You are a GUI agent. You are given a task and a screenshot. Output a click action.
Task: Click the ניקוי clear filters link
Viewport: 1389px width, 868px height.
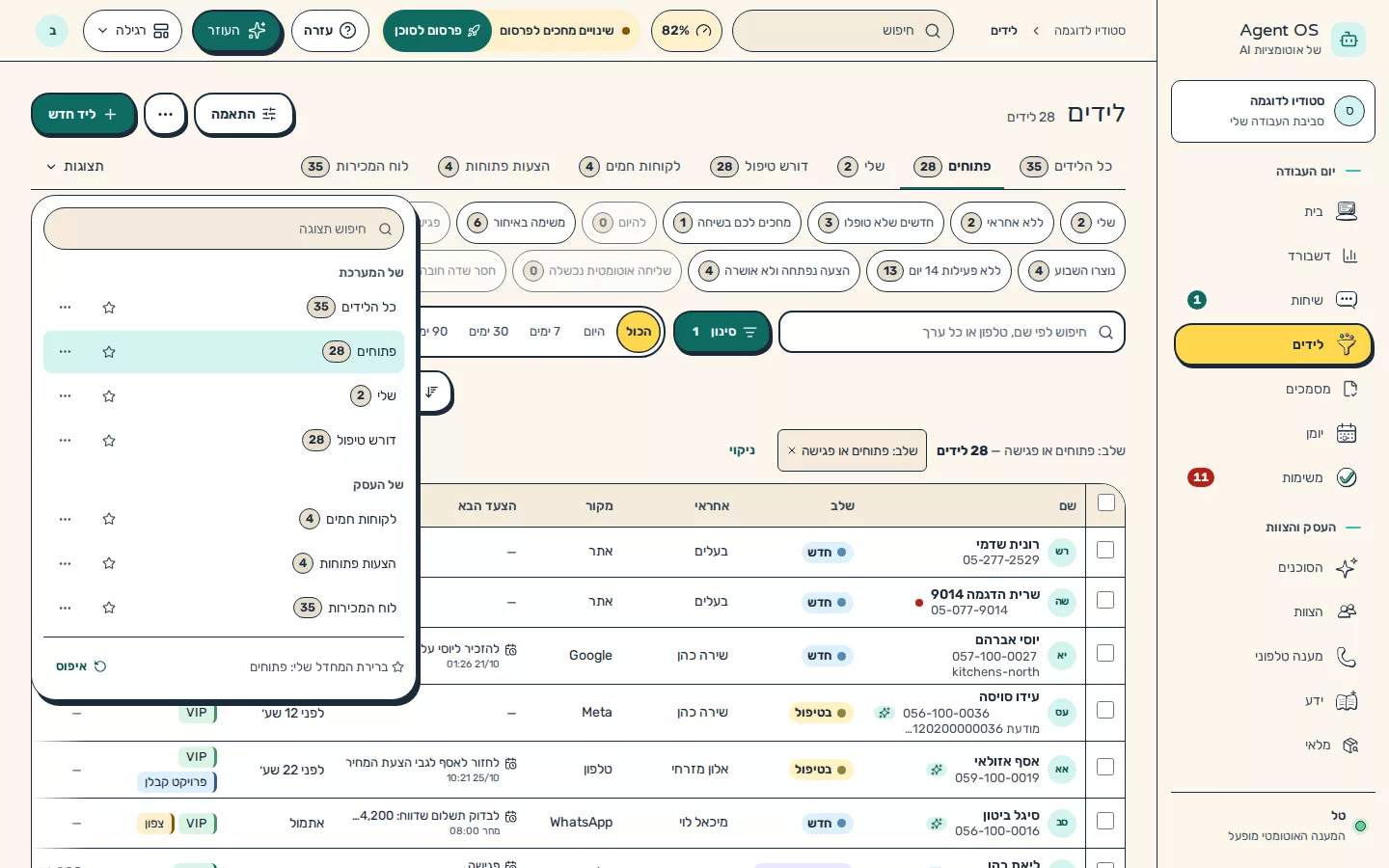point(742,450)
